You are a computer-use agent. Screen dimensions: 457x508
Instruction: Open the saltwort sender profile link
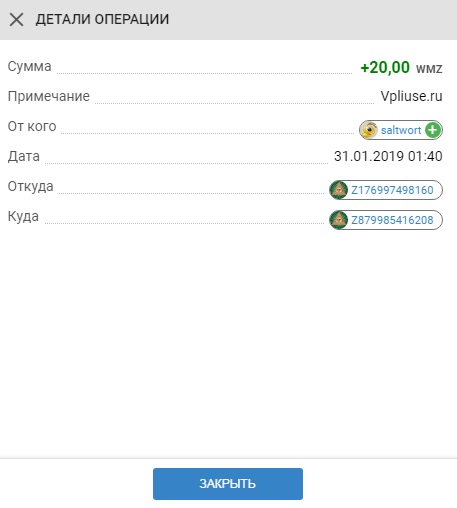[401, 130]
